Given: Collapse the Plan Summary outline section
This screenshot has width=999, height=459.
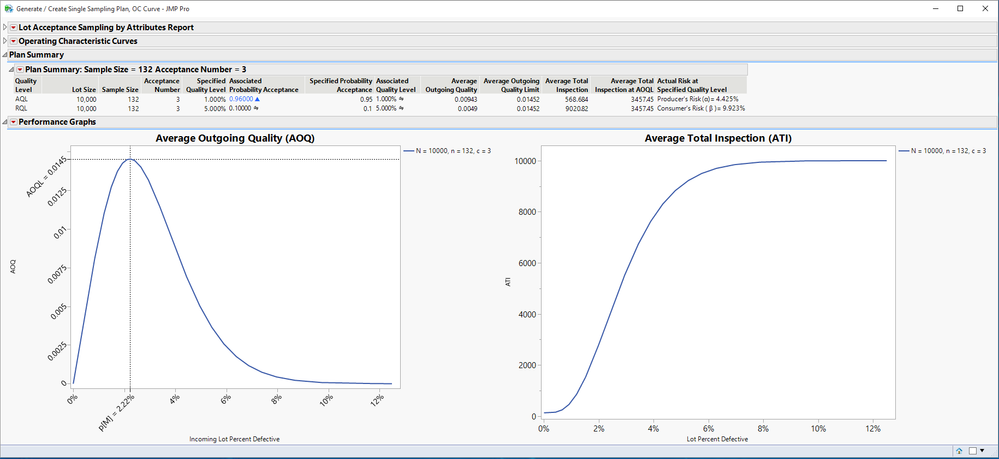Looking at the screenshot, I should click(x=5, y=55).
